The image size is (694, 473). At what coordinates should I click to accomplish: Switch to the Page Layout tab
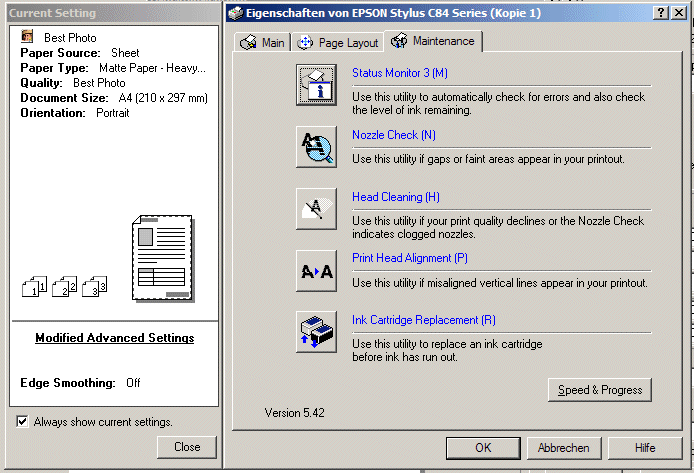337,42
